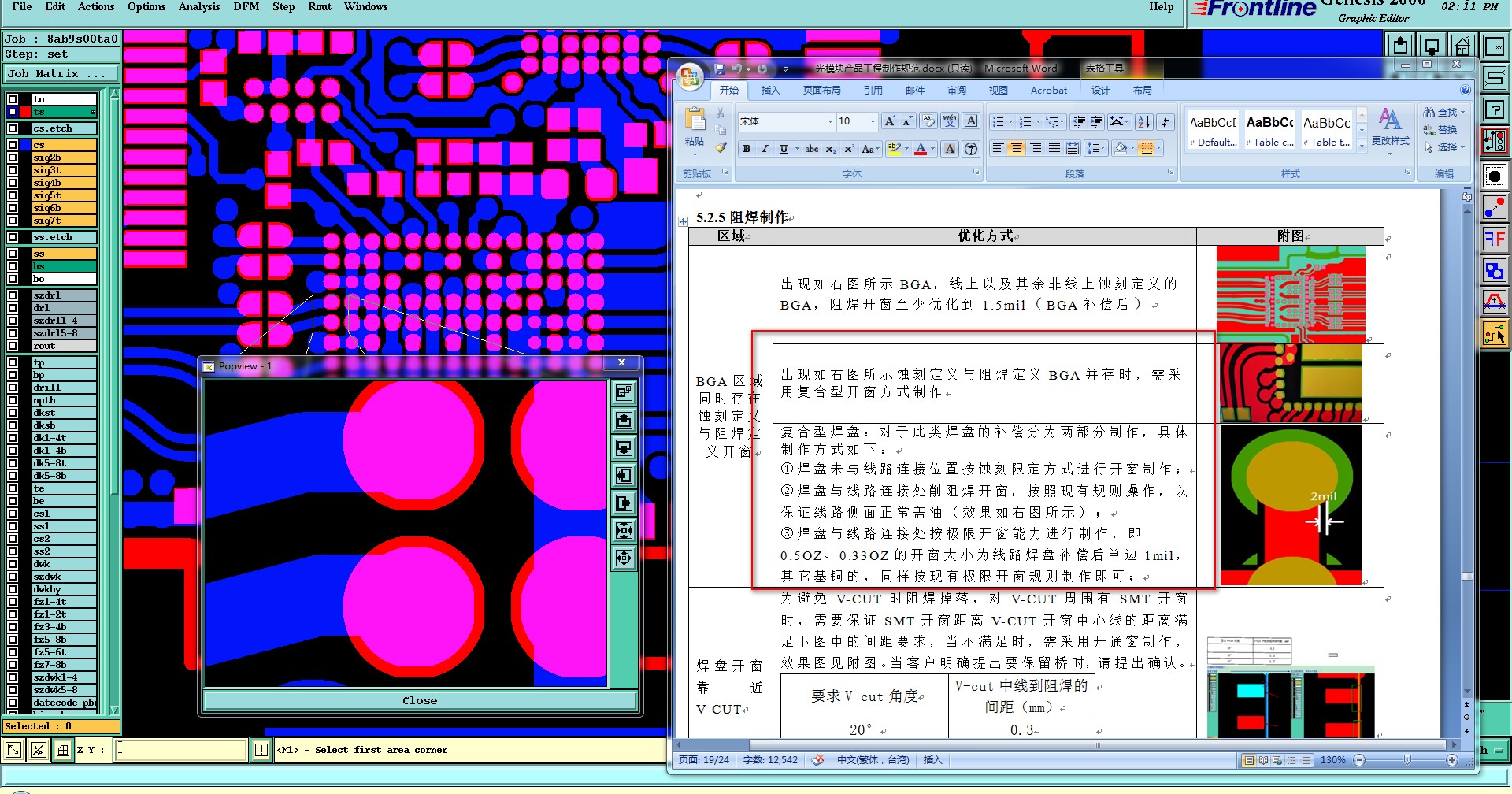The height and width of the screenshot is (794, 1512).
Task: Switch to Word Acrobat tab
Action: [x=1049, y=91]
